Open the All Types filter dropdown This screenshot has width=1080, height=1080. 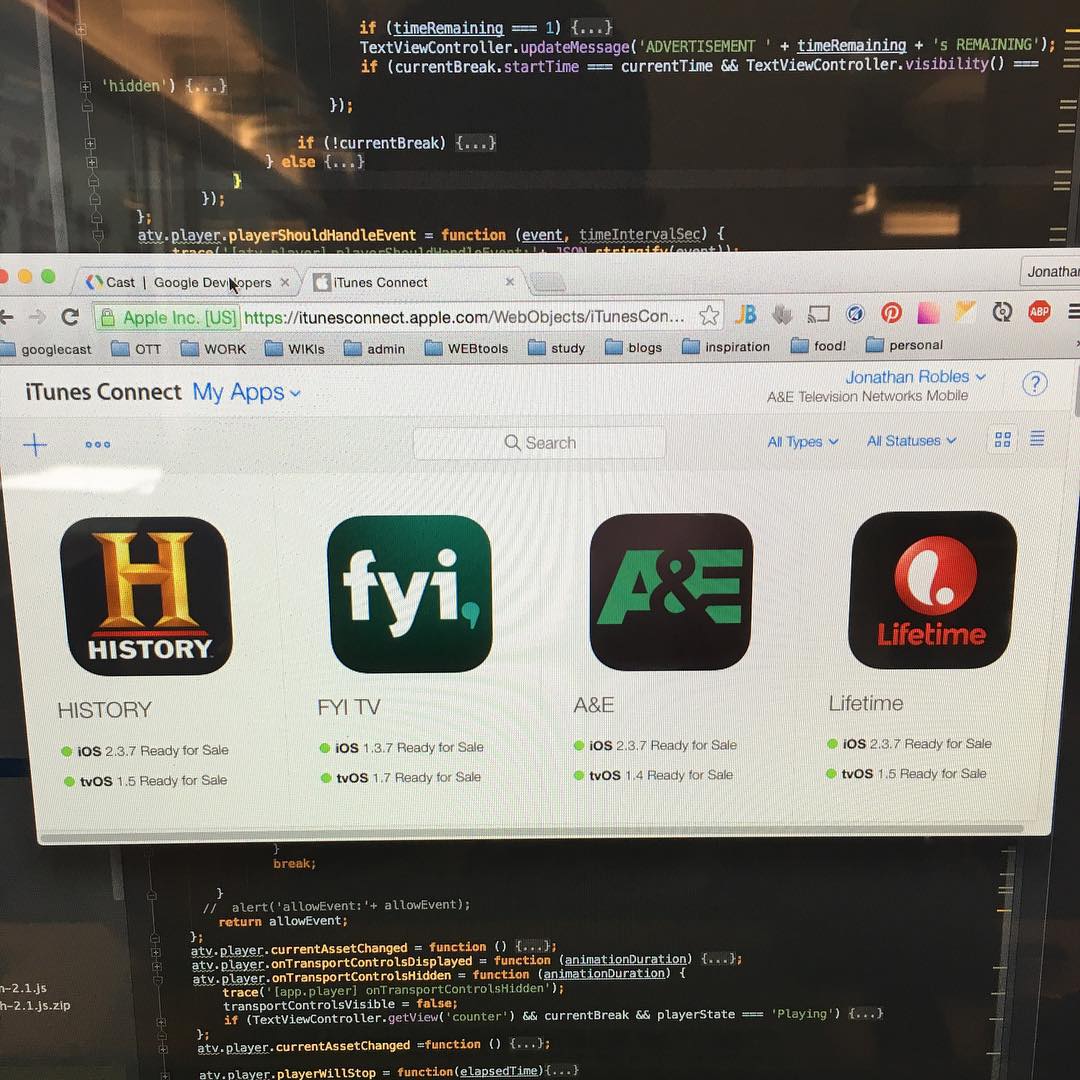(802, 441)
